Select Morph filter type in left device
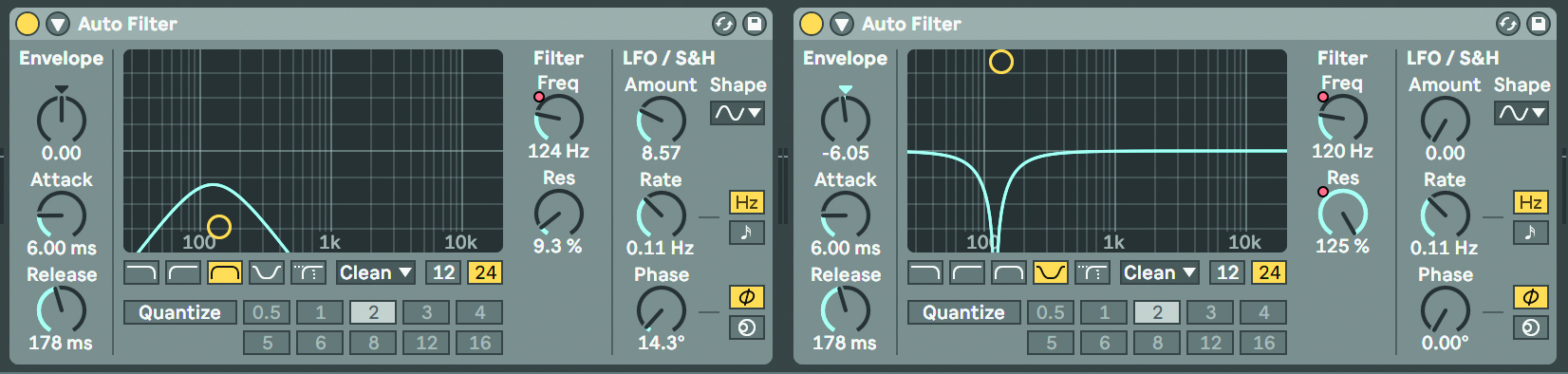 pos(308,273)
